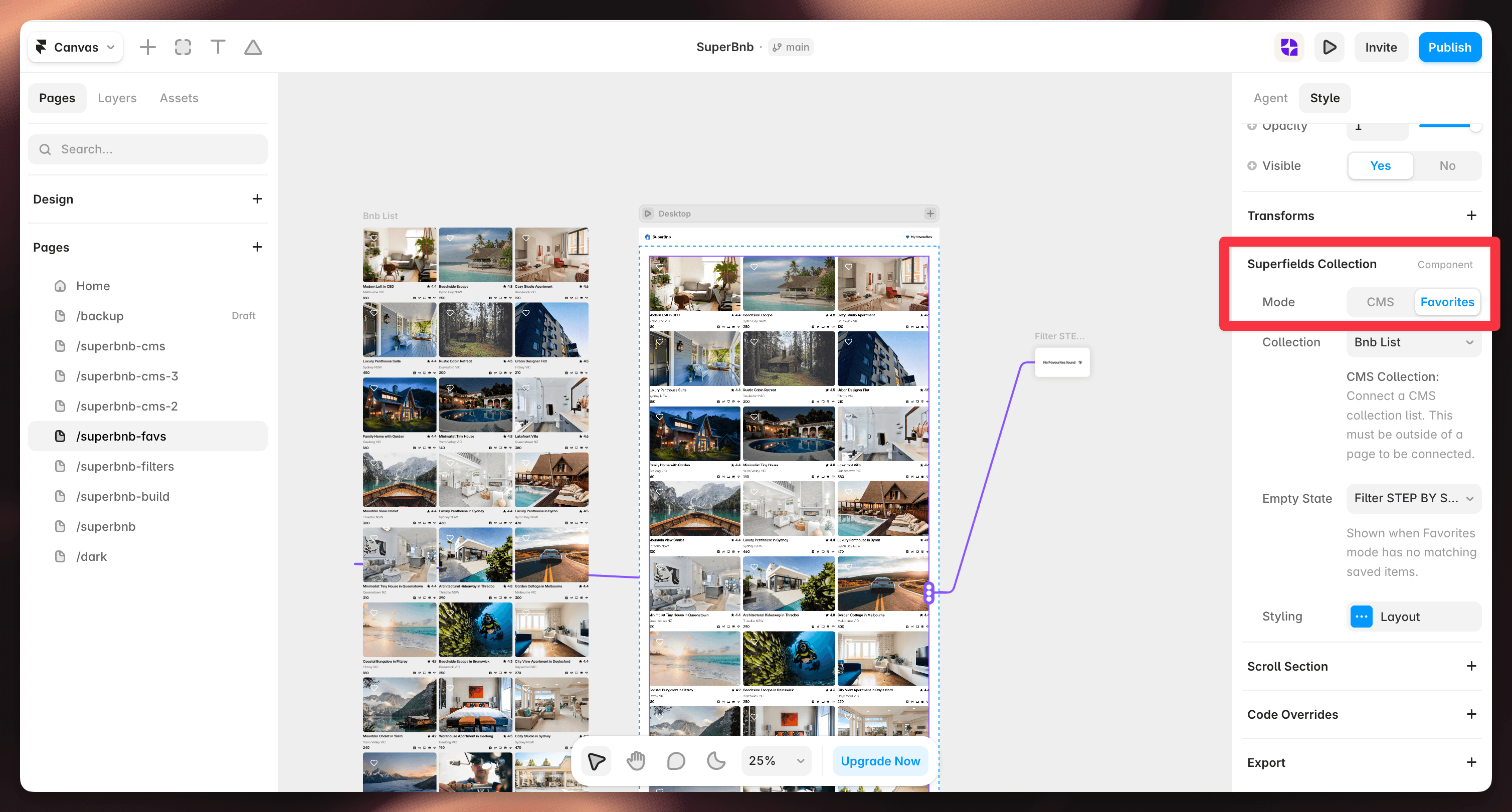Switch Mode to Favorites

coord(1447,302)
